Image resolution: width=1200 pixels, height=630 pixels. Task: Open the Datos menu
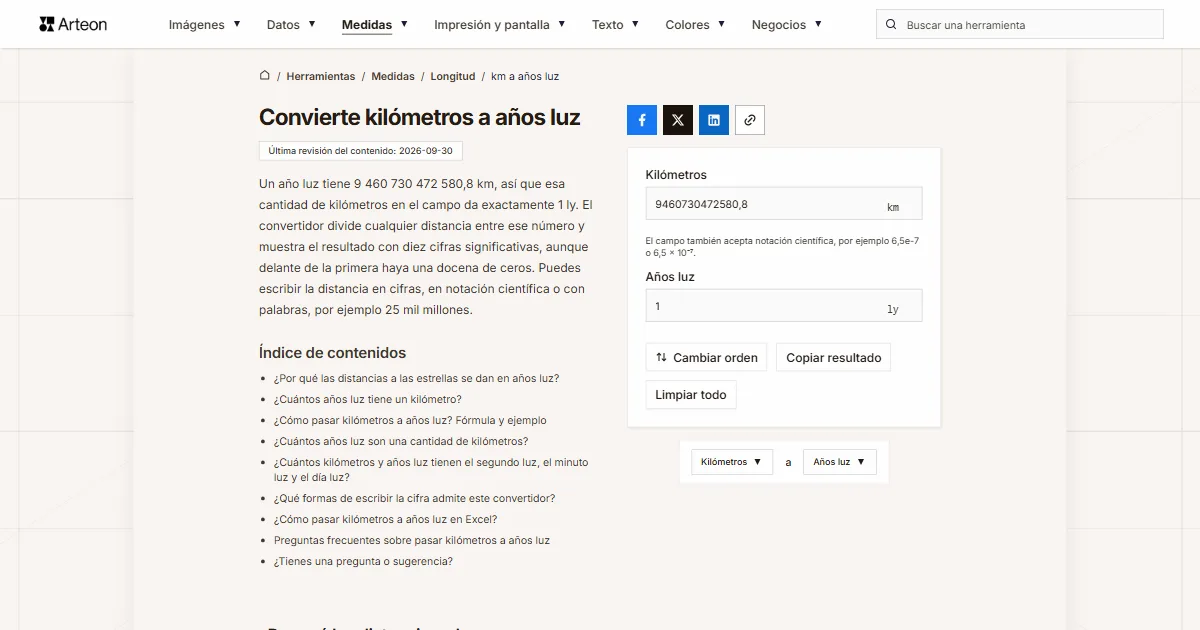(x=291, y=25)
